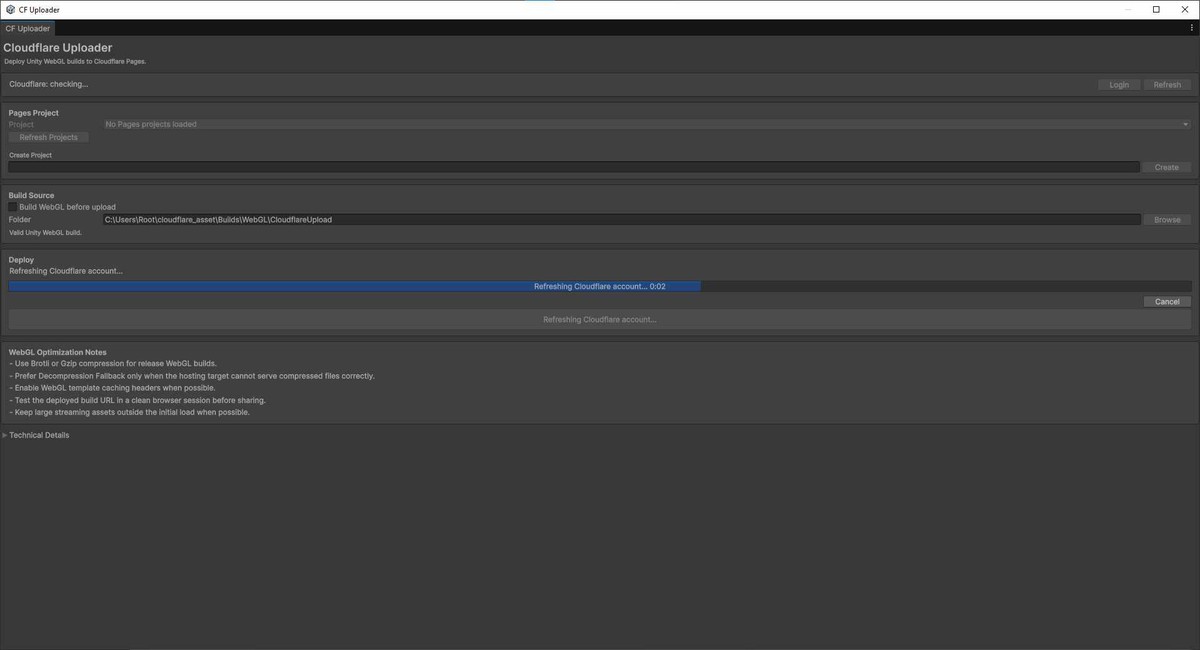The height and width of the screenshot is (650, 1200).
Task: Click the Decompression Fallback note line
Action: (x=192, y=377)
